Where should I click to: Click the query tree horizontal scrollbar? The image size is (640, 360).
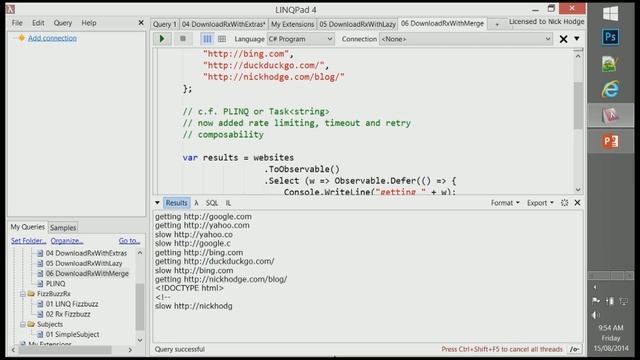click(x=64, y=350)
